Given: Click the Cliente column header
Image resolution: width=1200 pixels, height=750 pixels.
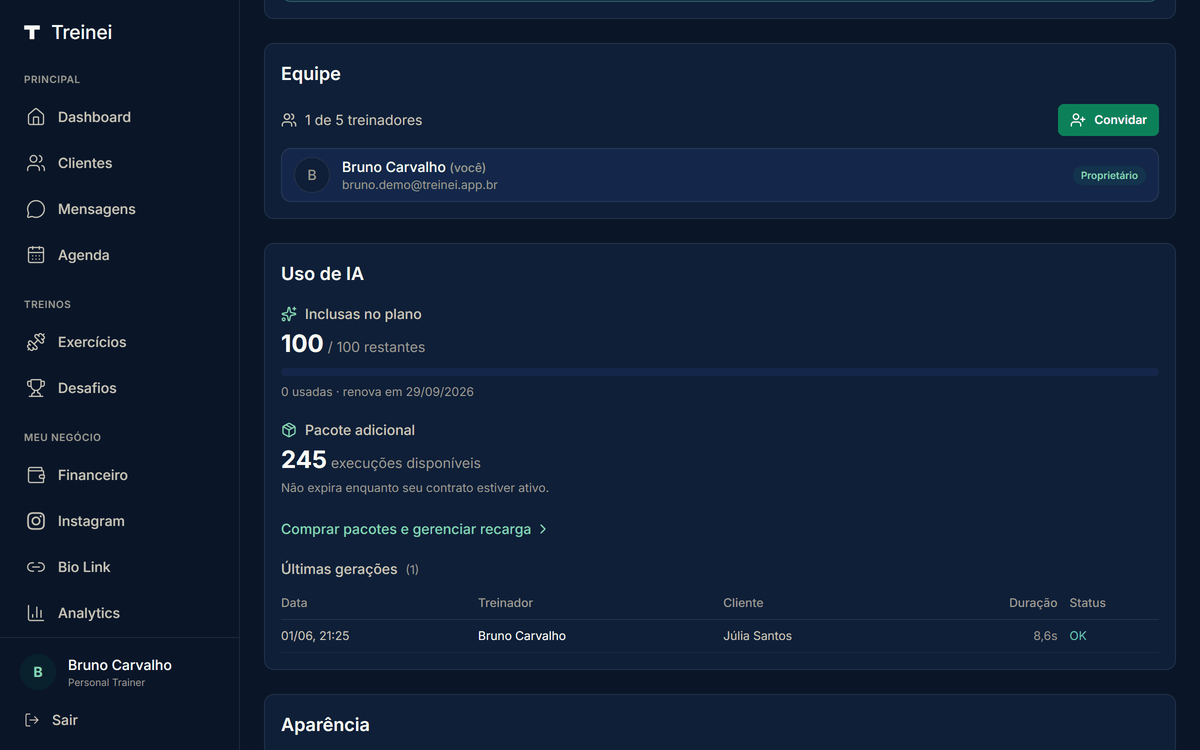Looking at the screenshot, I should click(x=743, y=603).
